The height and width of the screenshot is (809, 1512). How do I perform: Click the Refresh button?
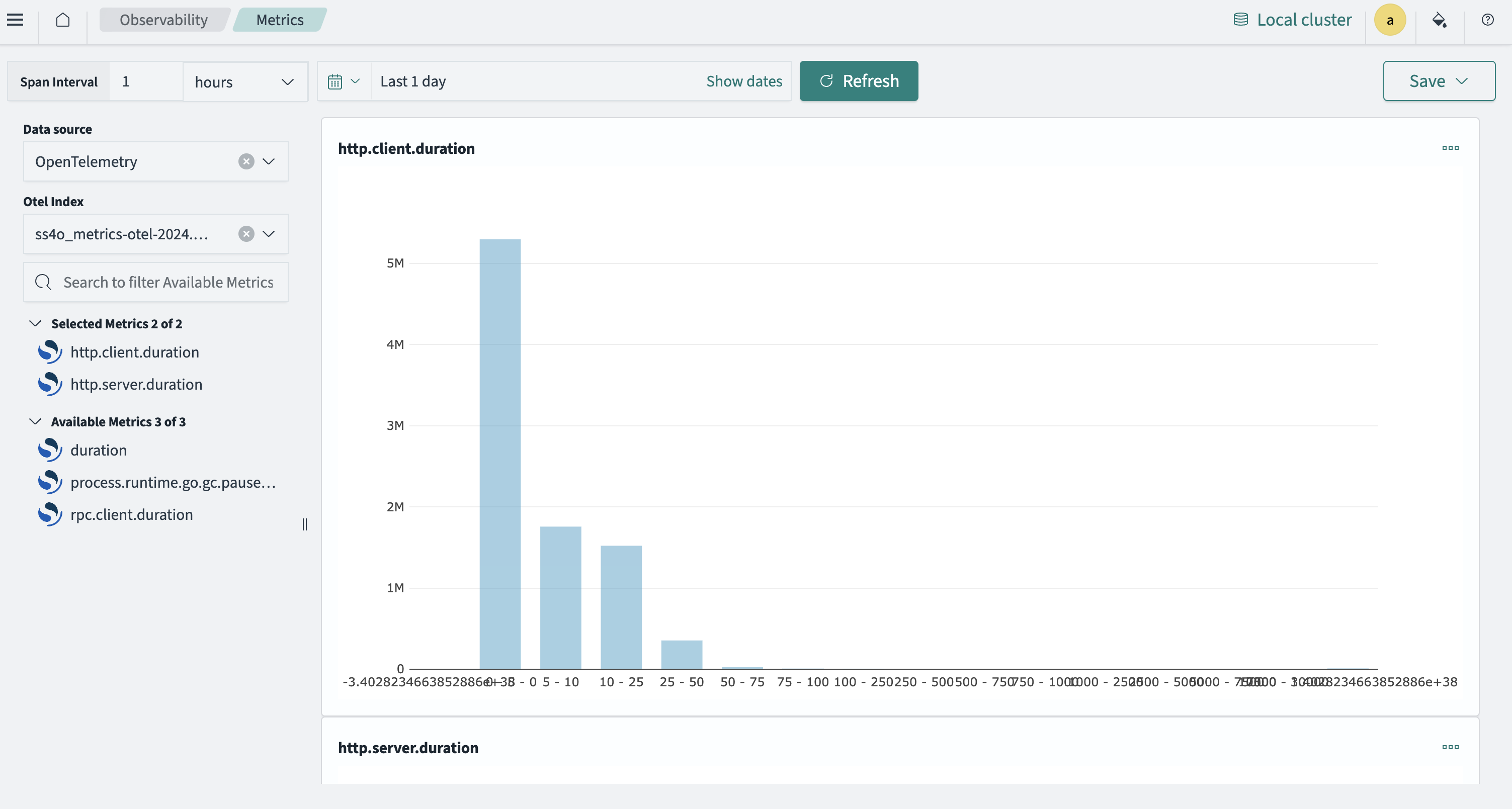click(858, 81)
